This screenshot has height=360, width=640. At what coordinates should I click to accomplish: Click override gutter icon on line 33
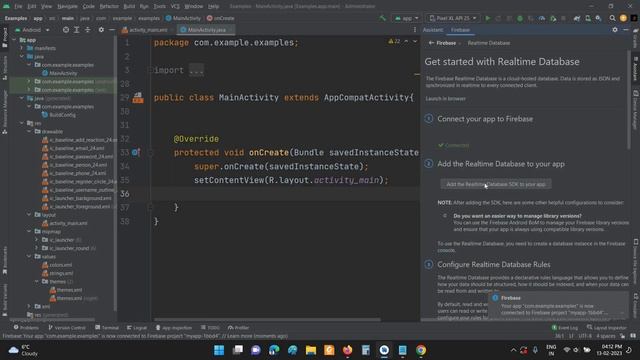click(136, 153)
